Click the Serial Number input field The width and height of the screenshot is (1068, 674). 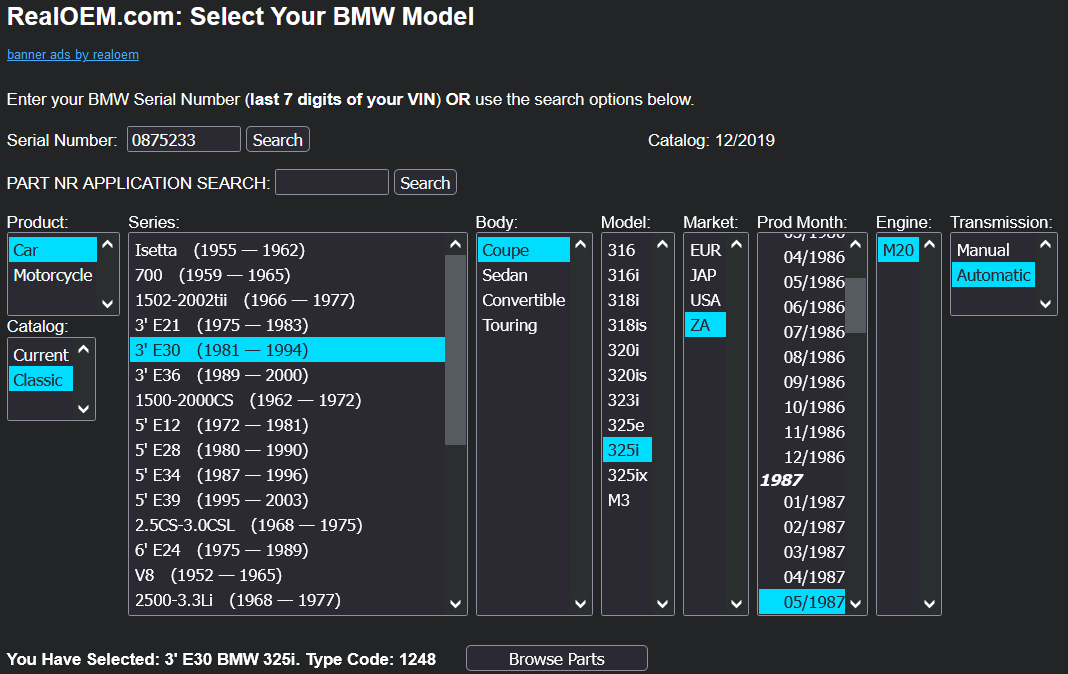click(184, 140)
